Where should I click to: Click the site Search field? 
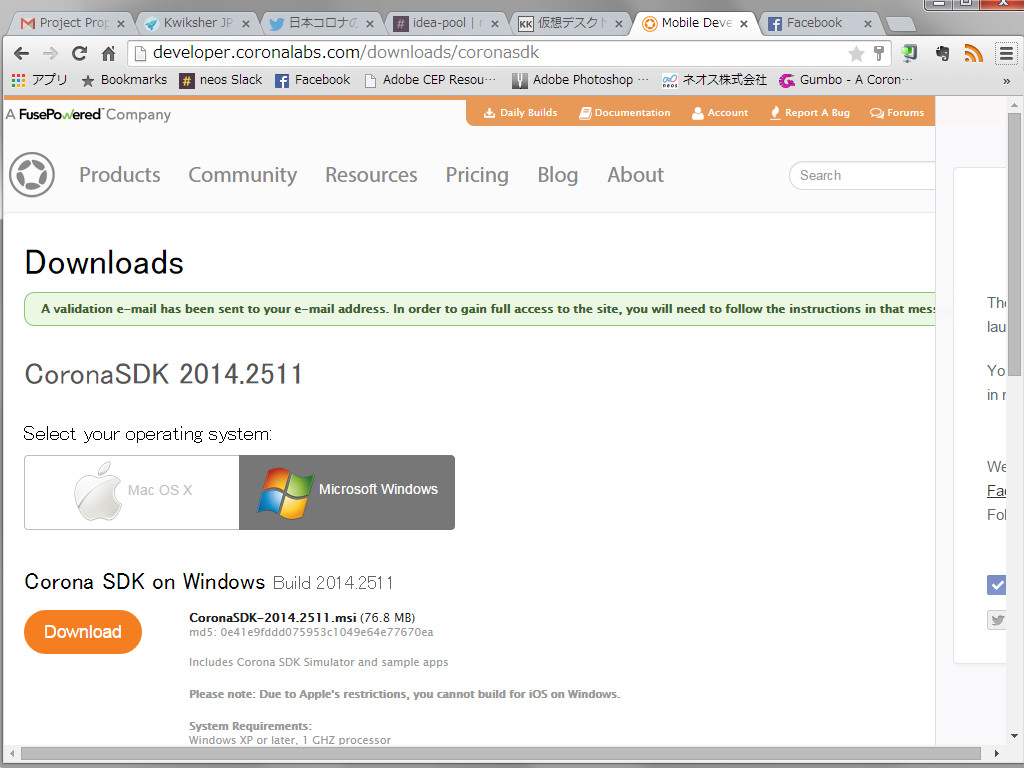(862, 176)
